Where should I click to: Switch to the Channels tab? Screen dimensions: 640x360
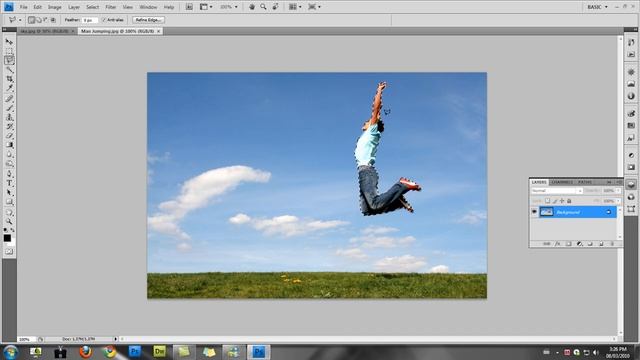point(562,182)
